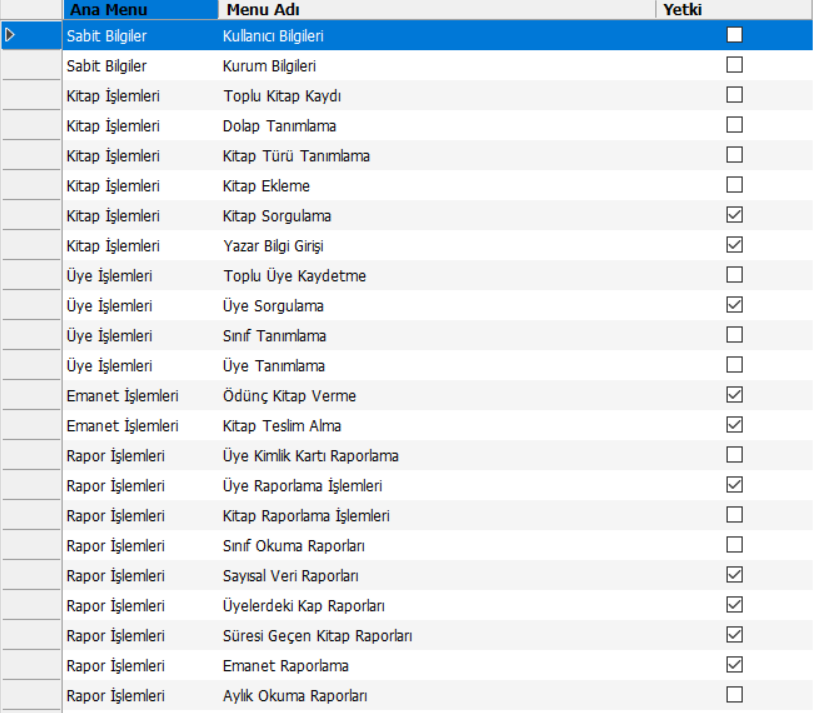
Task: Tick the Sınıf Okuma Raporları checkbox
Action: click(x=735, y=545)
